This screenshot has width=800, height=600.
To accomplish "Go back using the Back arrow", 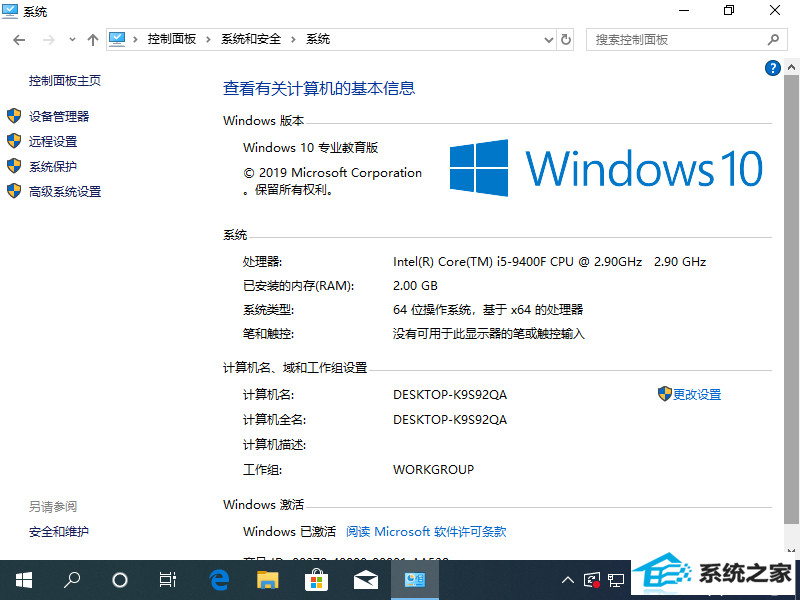I will click(x=19, y=40).
